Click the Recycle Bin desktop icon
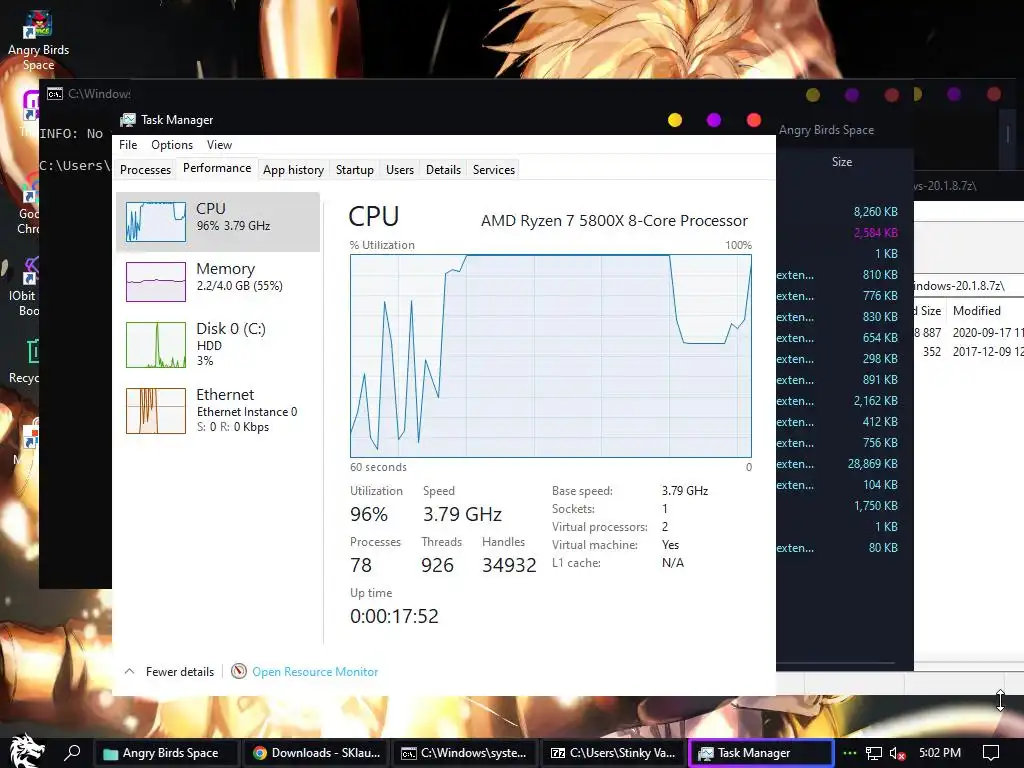 pyautogui.click(x=26, y=361)
